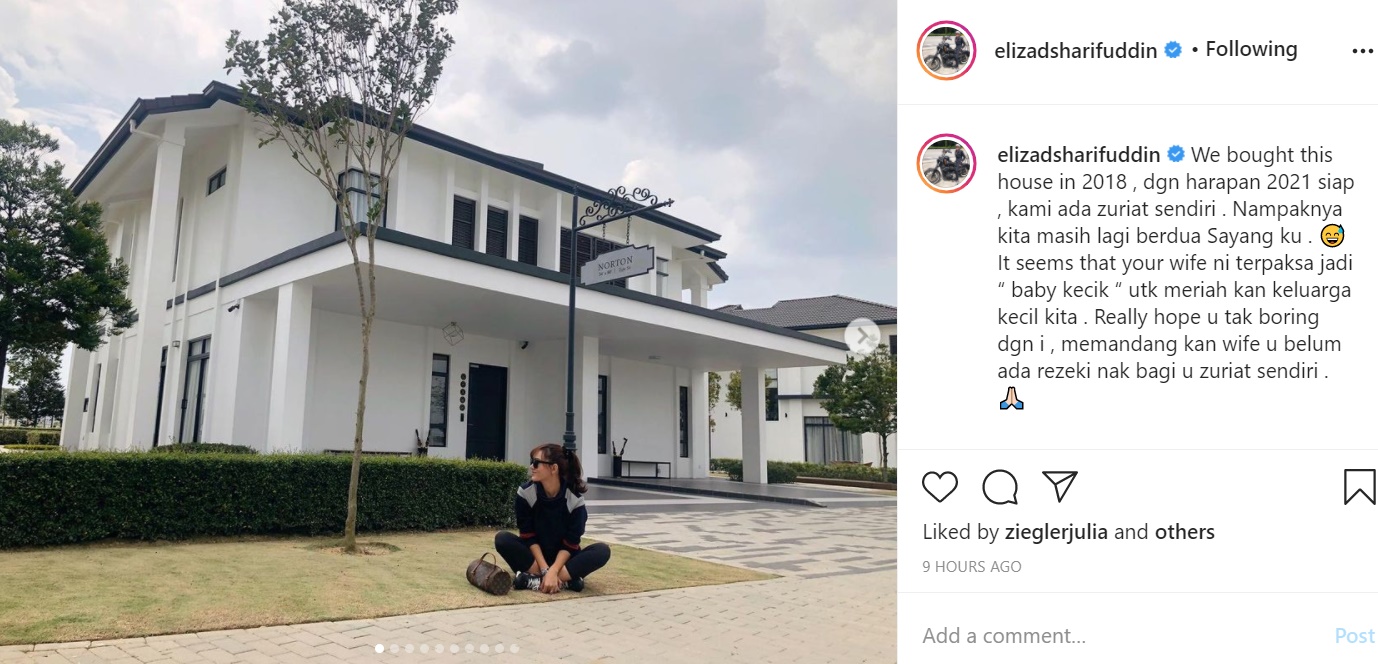Screen dimensions: 1378x664
Task: Show the list of others who liked
Action: [x=1185, y=532]
